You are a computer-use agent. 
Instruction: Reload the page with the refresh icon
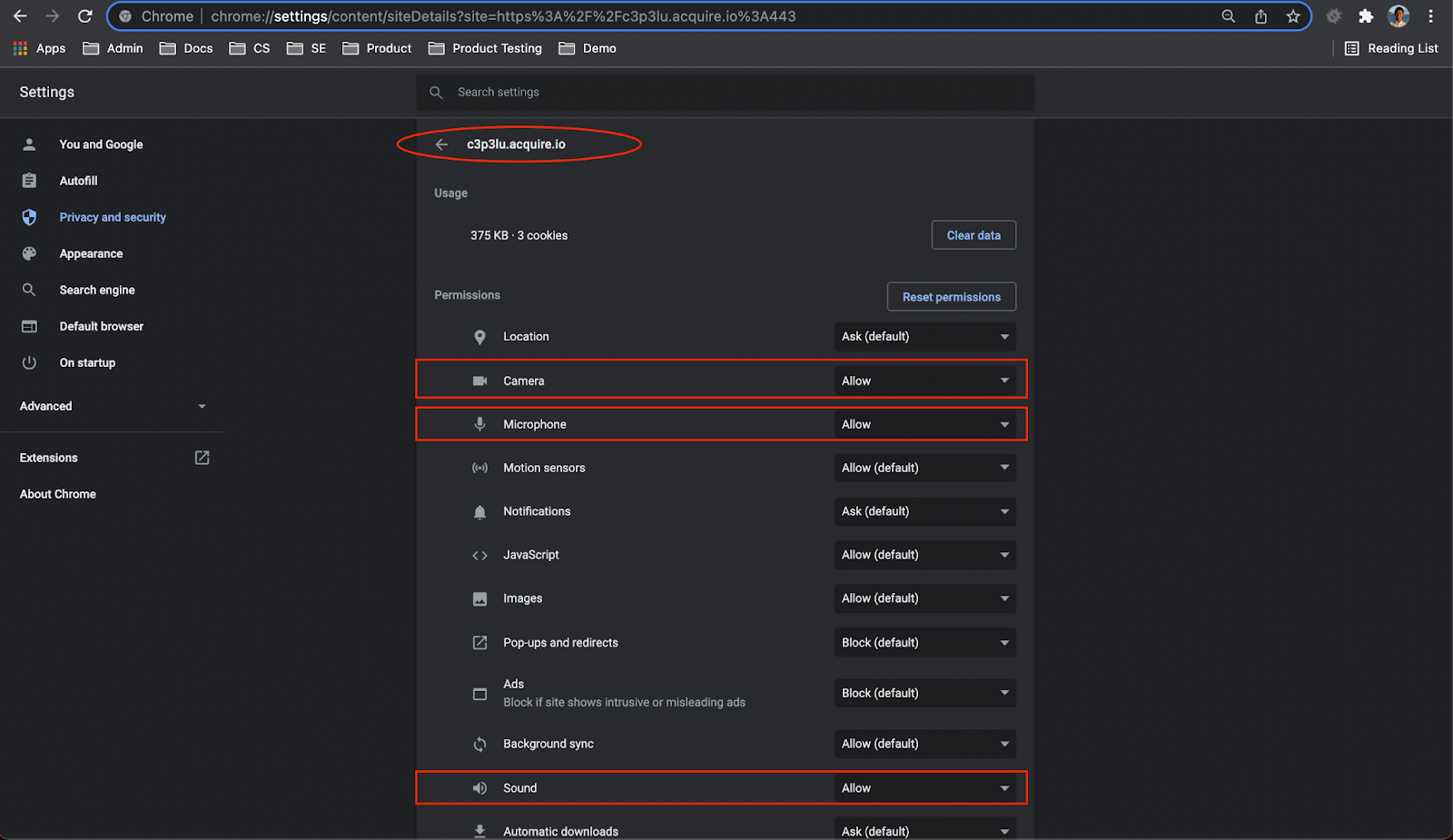[x=84, y=16]
